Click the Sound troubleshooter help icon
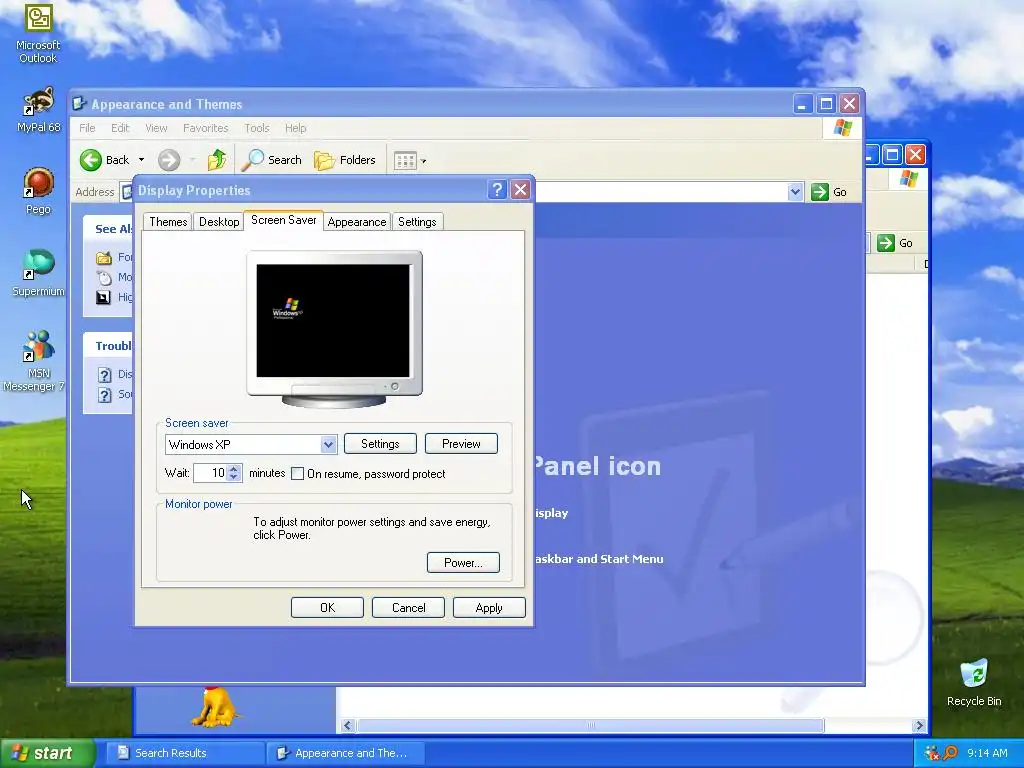The width and height of the screenshot is (1024, 768). click(x=104, y=395)
